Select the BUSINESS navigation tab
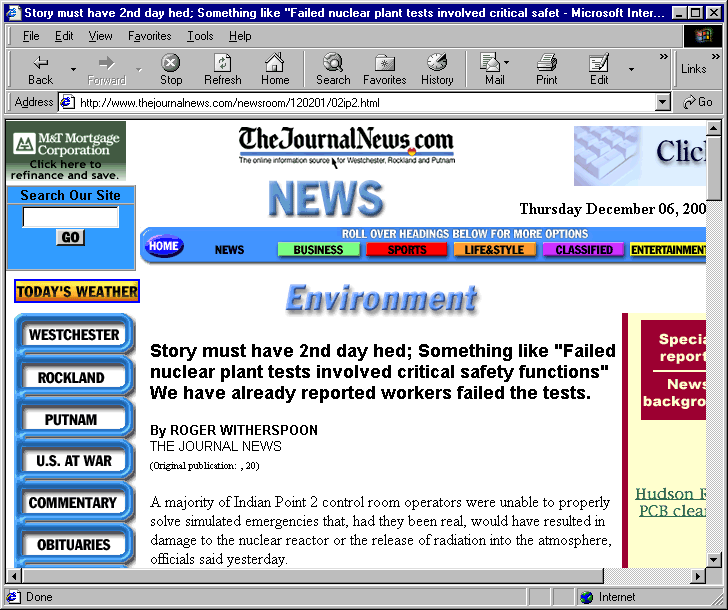The height and width of the screenshot is (610, 728). 318,250
